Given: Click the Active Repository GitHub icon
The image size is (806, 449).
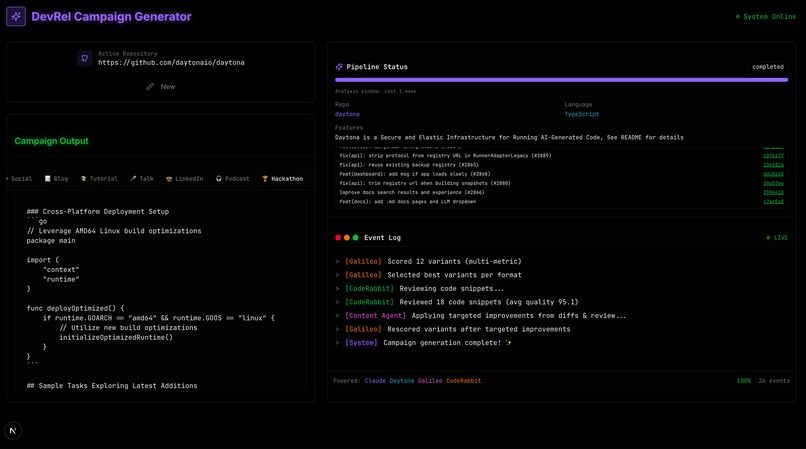Looking at the screenshot, I should point(85,58).
